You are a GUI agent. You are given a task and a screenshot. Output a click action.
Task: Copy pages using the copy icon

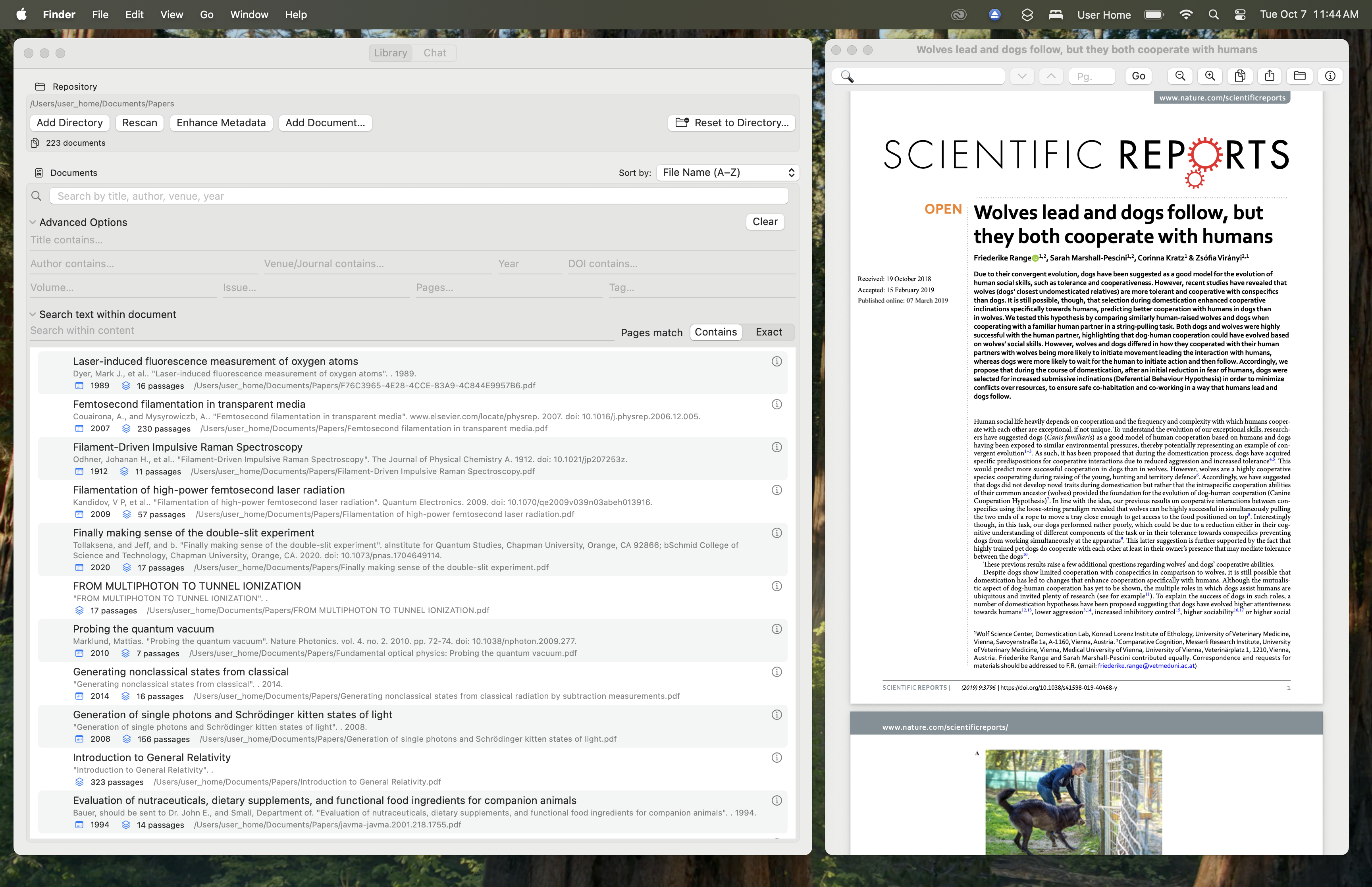coord(1240,75)
